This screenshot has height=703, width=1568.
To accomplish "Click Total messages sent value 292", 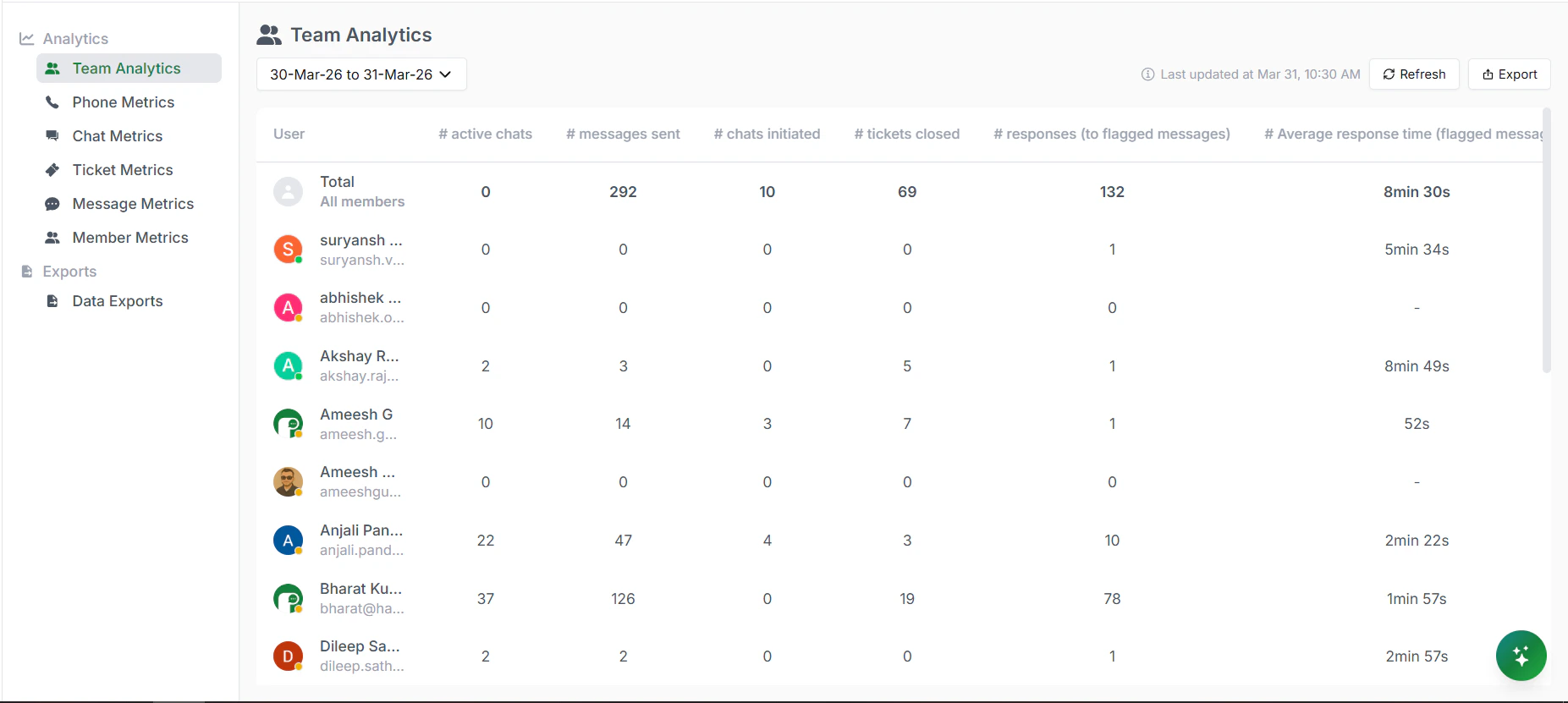I will (x=623, y=192).
